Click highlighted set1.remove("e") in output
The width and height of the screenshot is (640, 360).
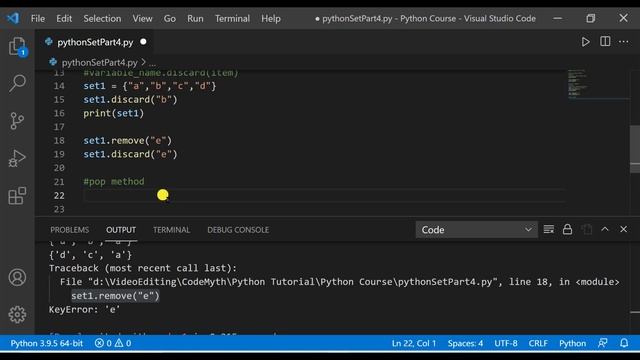point(115,296)
